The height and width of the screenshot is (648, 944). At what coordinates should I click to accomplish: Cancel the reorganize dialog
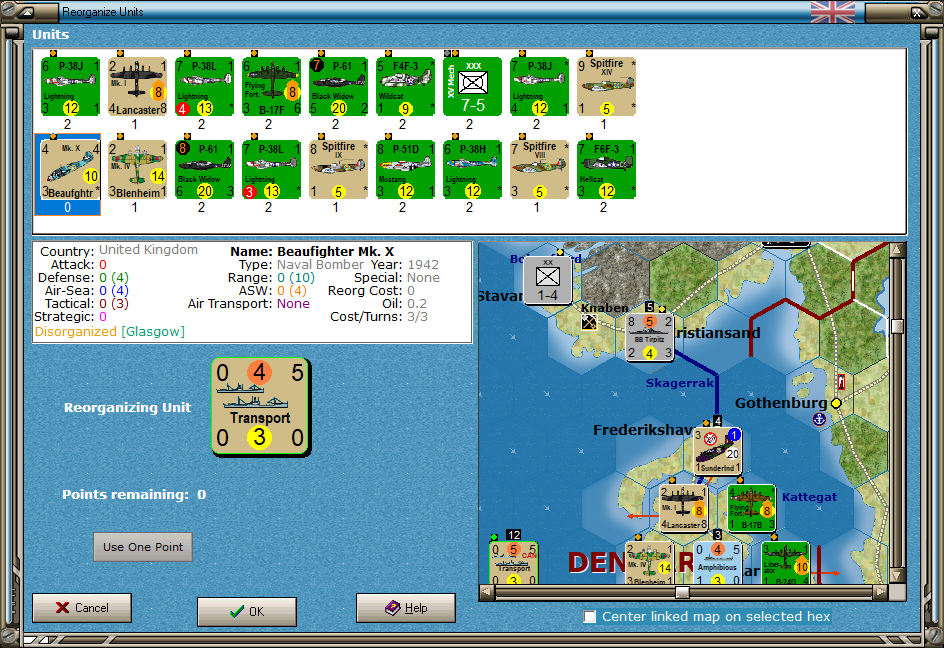82,608
